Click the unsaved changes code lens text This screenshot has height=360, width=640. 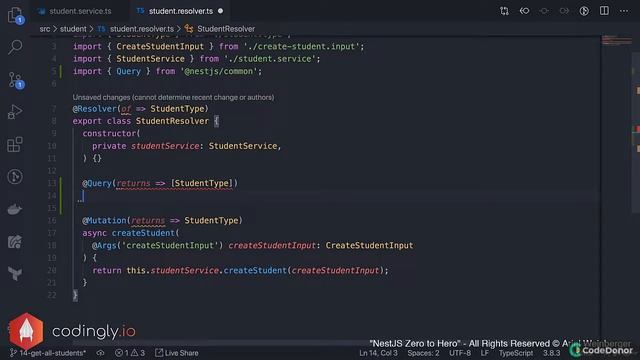tap(173, 97)
